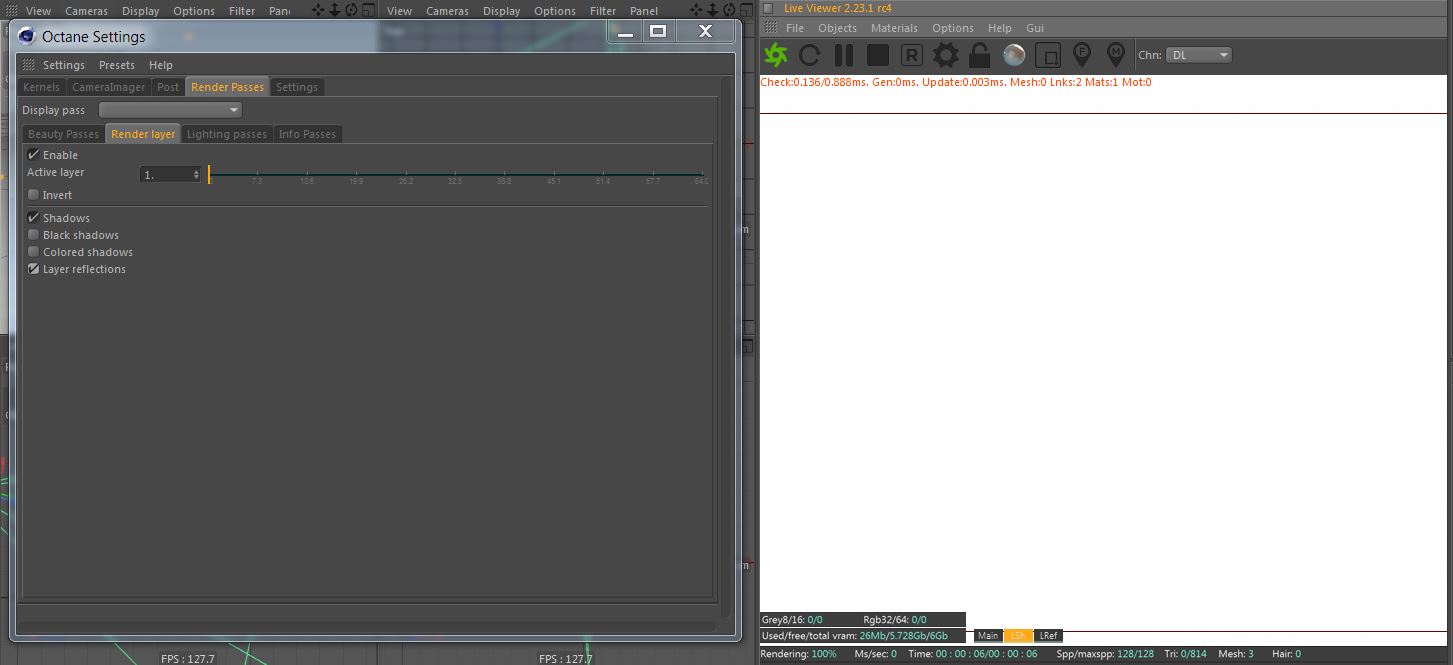
Task: Toggle the lock resolution padlock icon
Action: coord(979,55)
